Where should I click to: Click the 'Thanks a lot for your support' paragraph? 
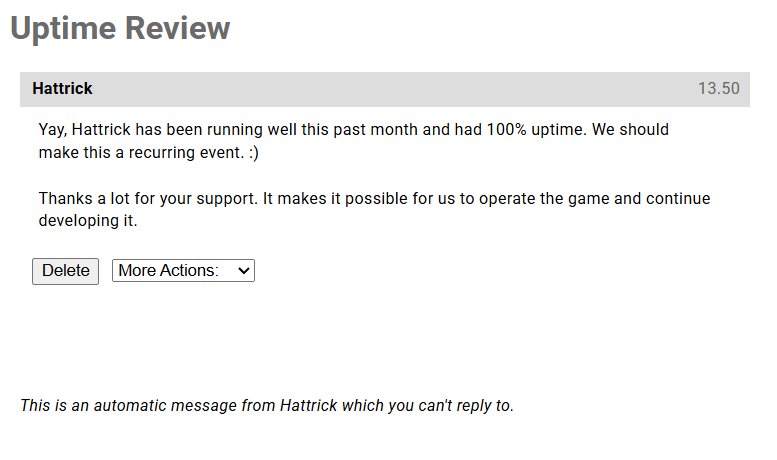374,209
